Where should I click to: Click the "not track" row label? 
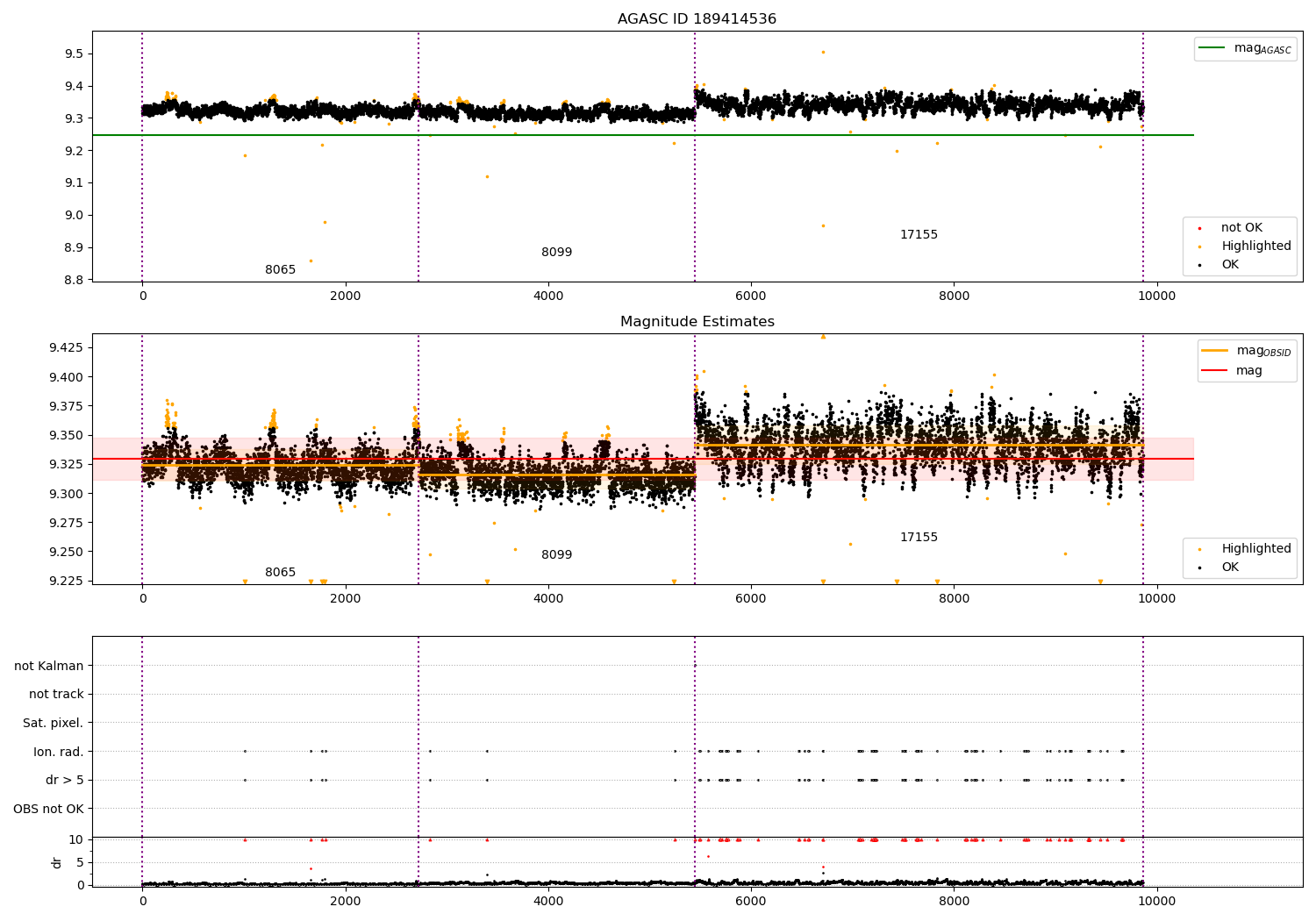coord(56,695)
